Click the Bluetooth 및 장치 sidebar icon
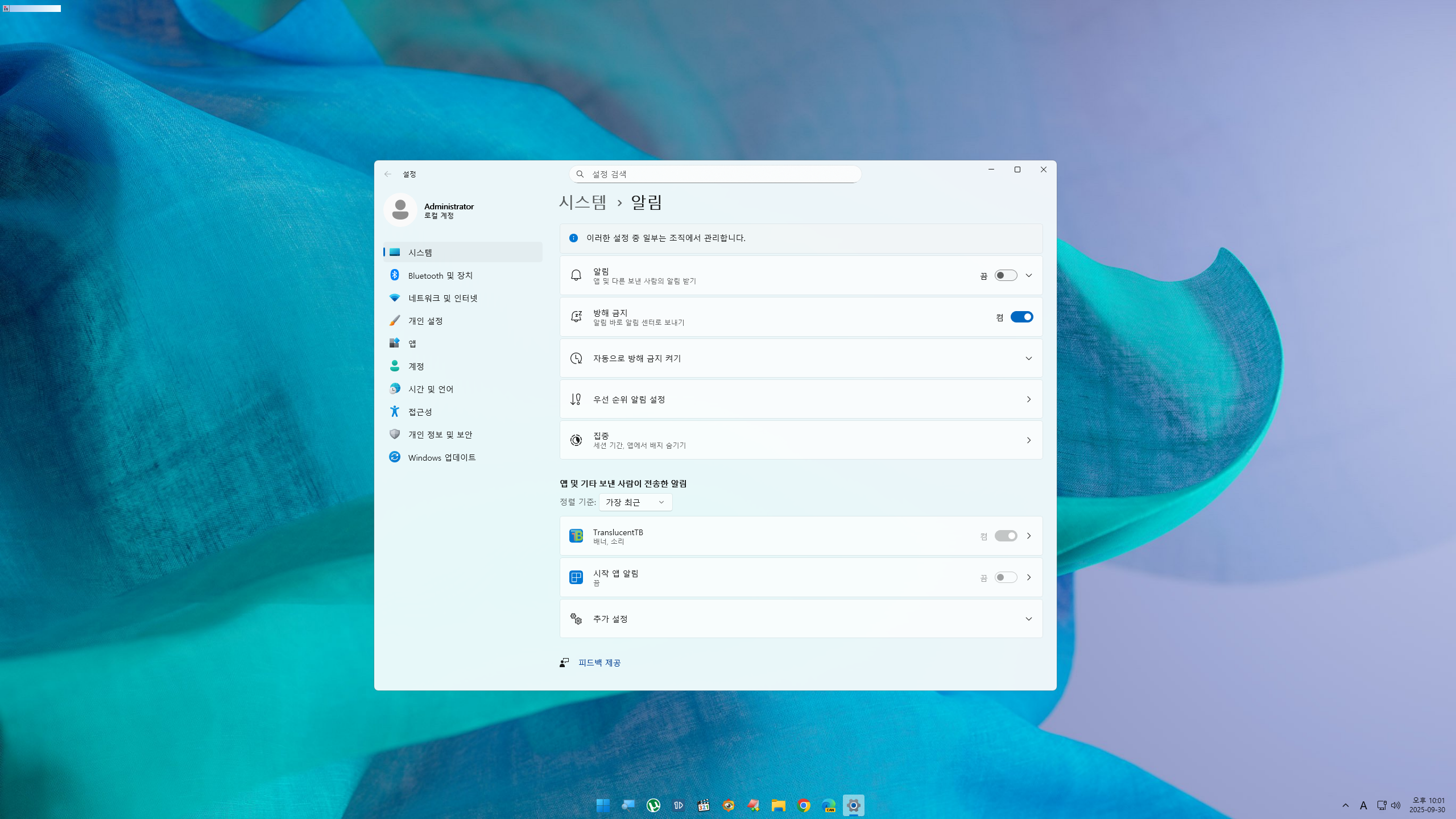Viewport: 1456px width, 819px height. (394, 275)
